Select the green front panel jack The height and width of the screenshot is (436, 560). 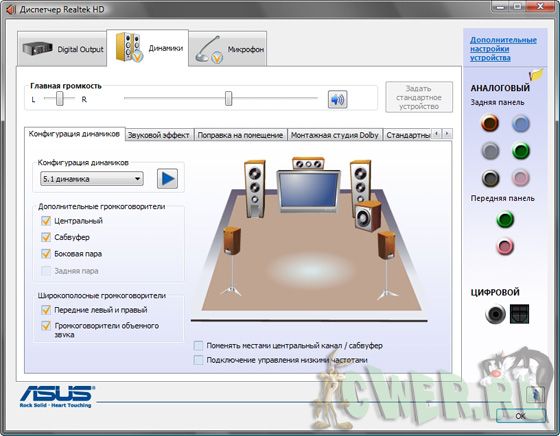505,219
